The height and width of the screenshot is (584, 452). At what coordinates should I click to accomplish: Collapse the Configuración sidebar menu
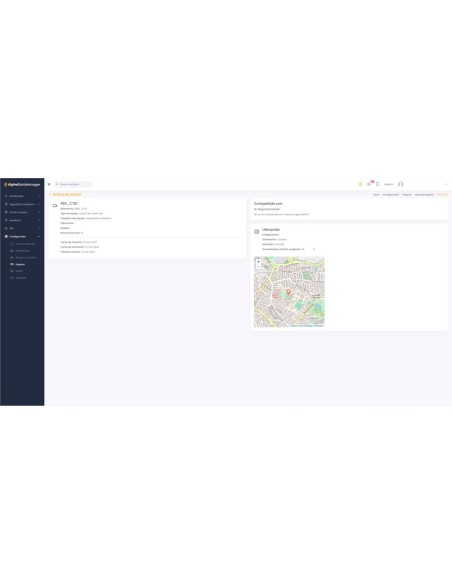coord(22,237)
